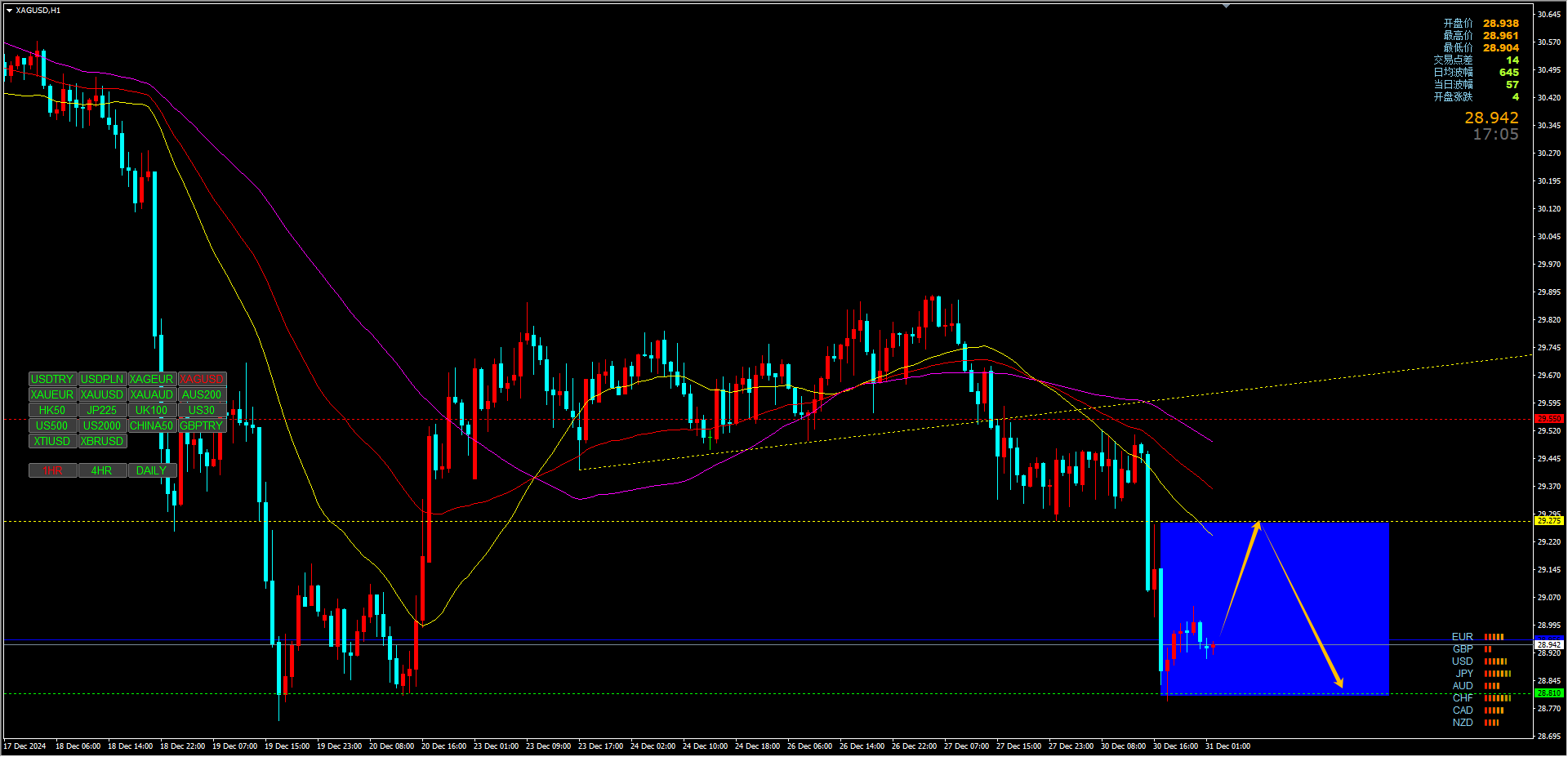This screenshot has height=757, width=1568.
Task: Click the 日均波幅 value 645
Action: coord(1509,73)
